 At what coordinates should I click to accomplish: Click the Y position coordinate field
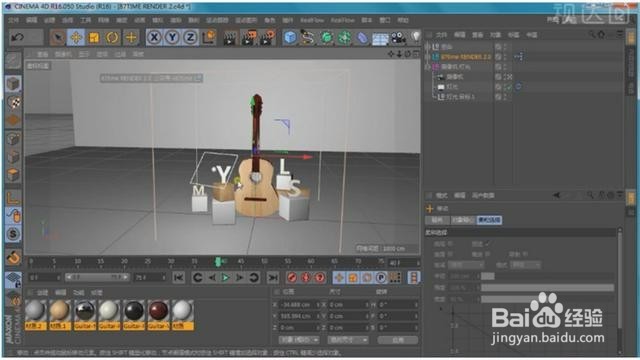(x=299, y=316)
